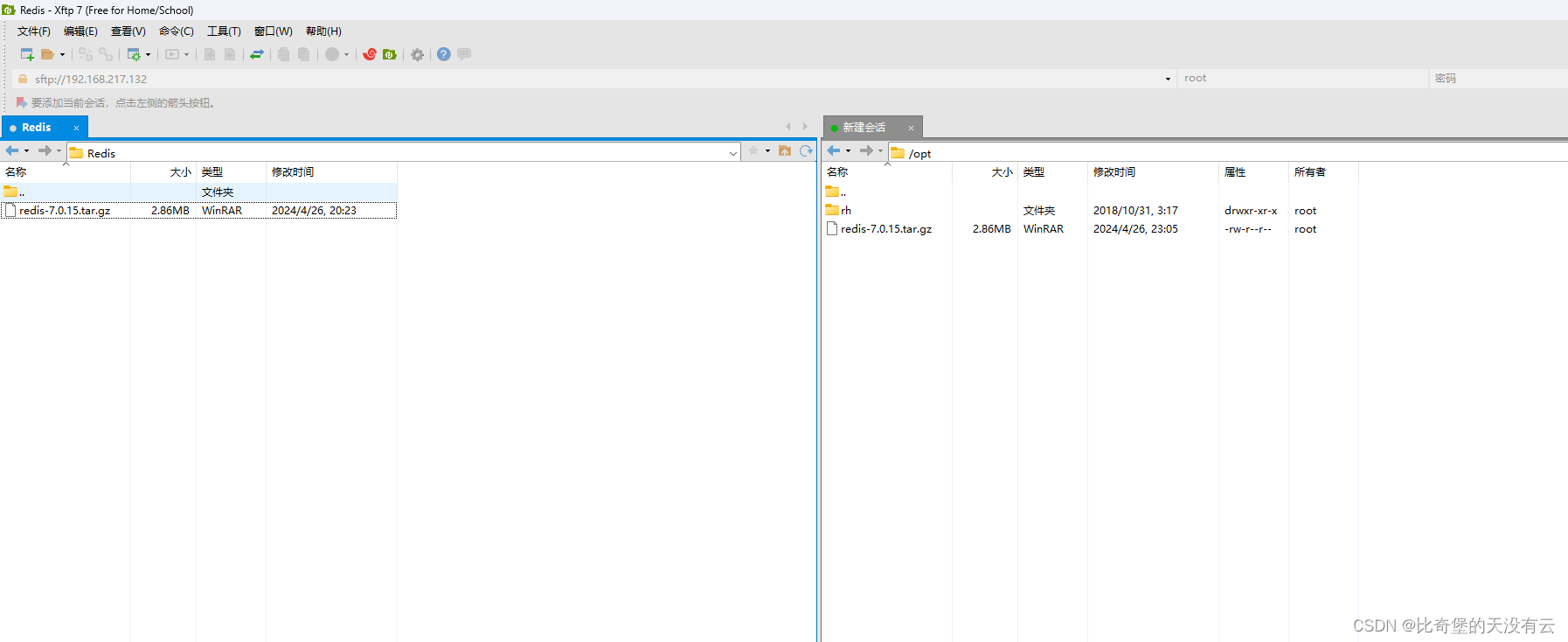The image size is (1568, 642).
Task: Open the 命令(C) menu
Action: coord(176,31)
